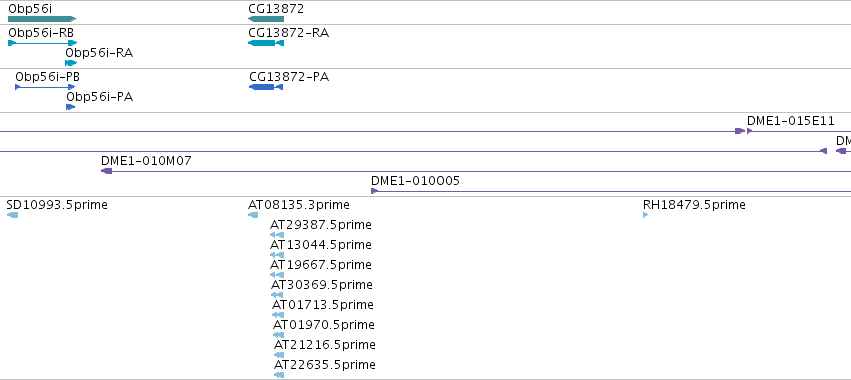851x380 pixels.
Task: Click the Obp56i-PA protein arrow
Action: [71, 107]
